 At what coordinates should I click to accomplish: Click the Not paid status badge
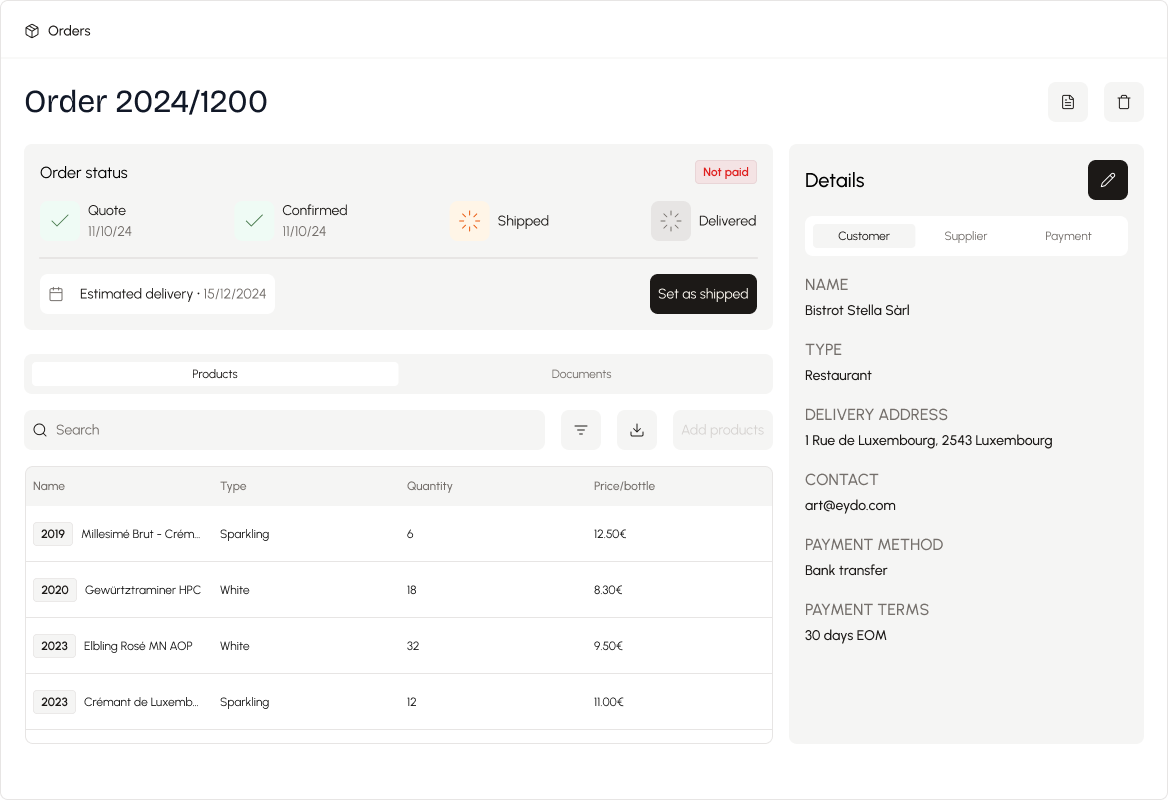[x=726, y=172]
